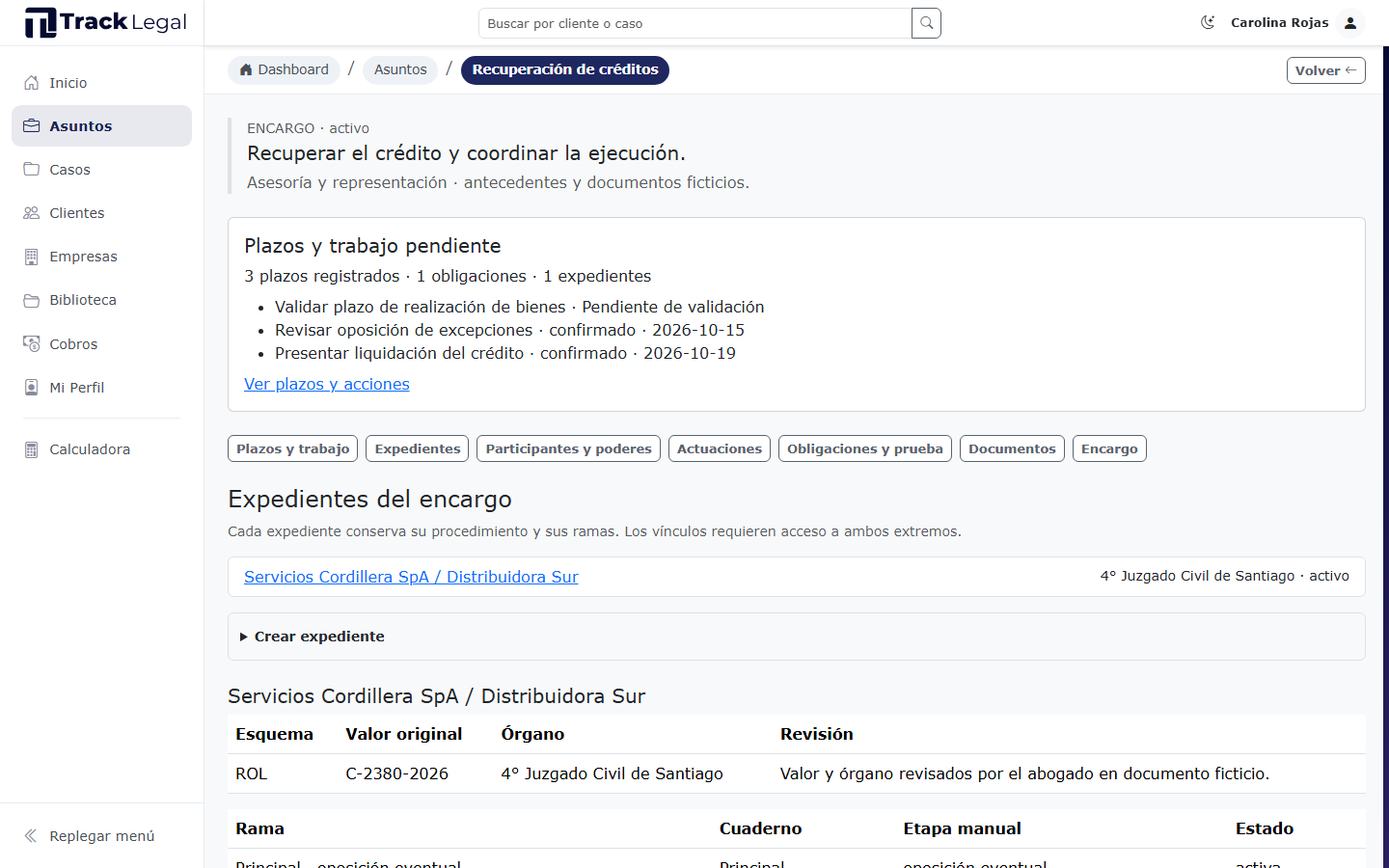Open the Obligaciones y prueba tab
This screenshot has height=868, width=1389.
[x=865, y=448]
